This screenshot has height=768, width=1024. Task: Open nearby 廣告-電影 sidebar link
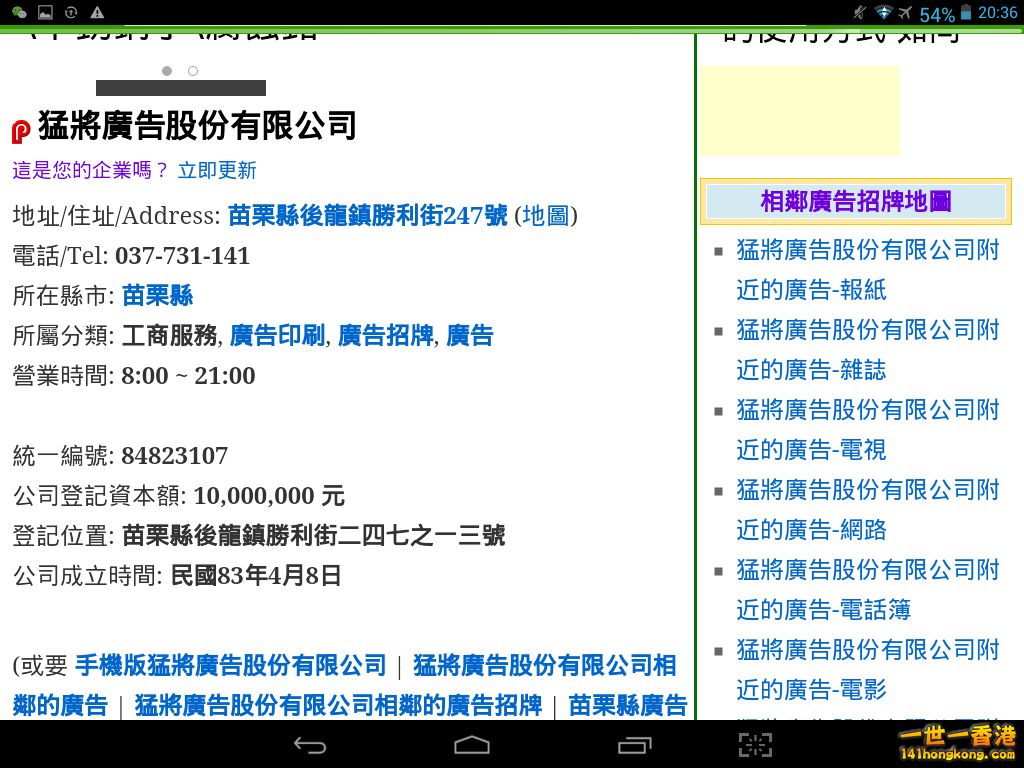coord(868,669)
